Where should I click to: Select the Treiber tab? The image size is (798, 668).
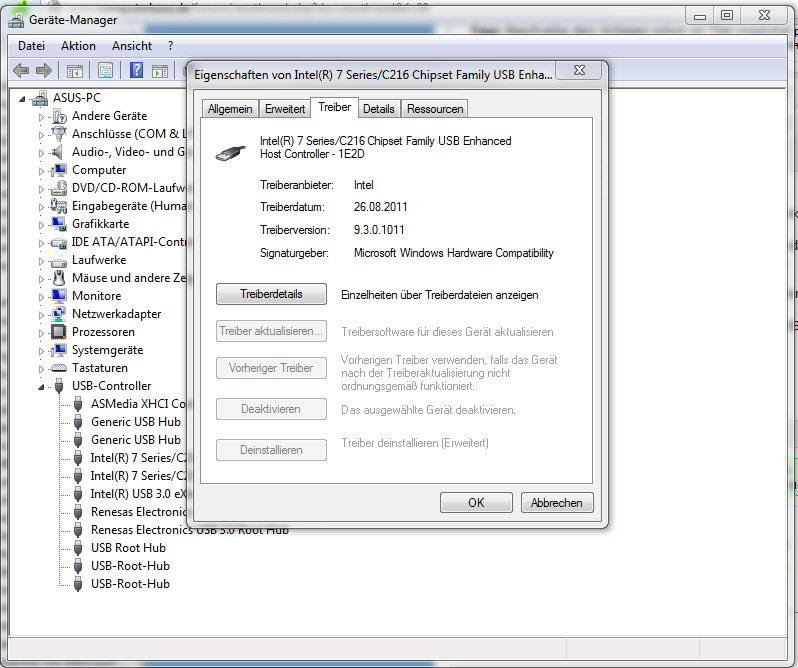tap(334, 107)
